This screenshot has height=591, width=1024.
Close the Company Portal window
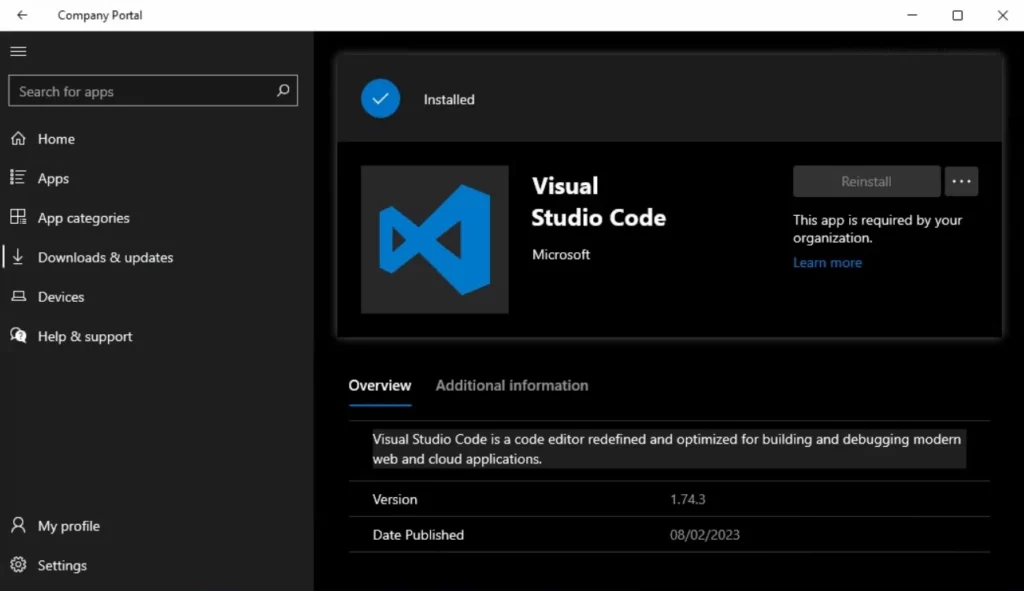[x=1002, y=15]
